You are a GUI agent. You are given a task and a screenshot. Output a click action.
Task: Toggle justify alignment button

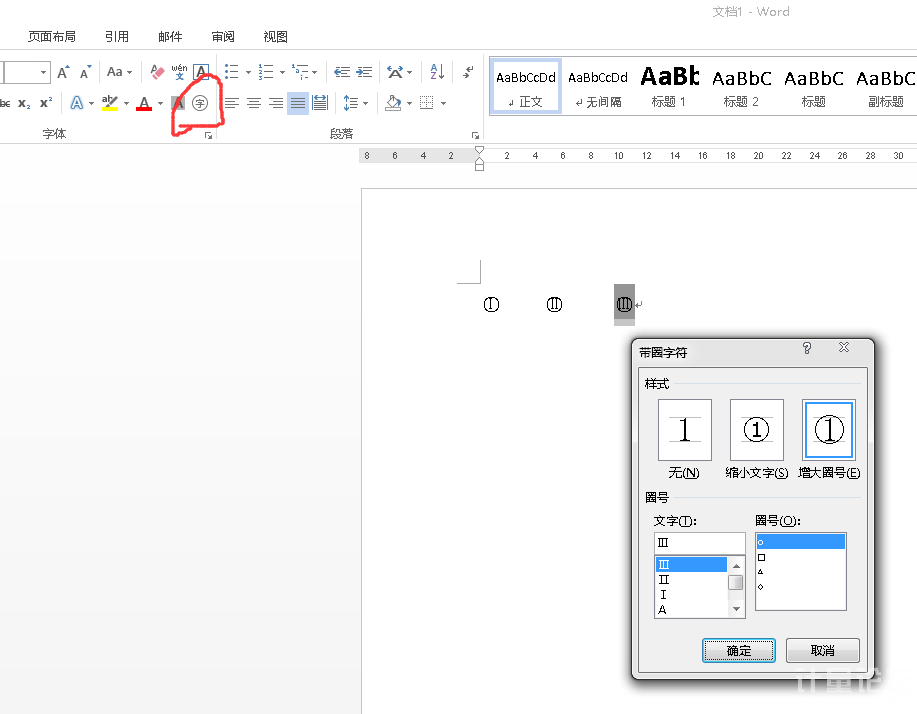298,103
